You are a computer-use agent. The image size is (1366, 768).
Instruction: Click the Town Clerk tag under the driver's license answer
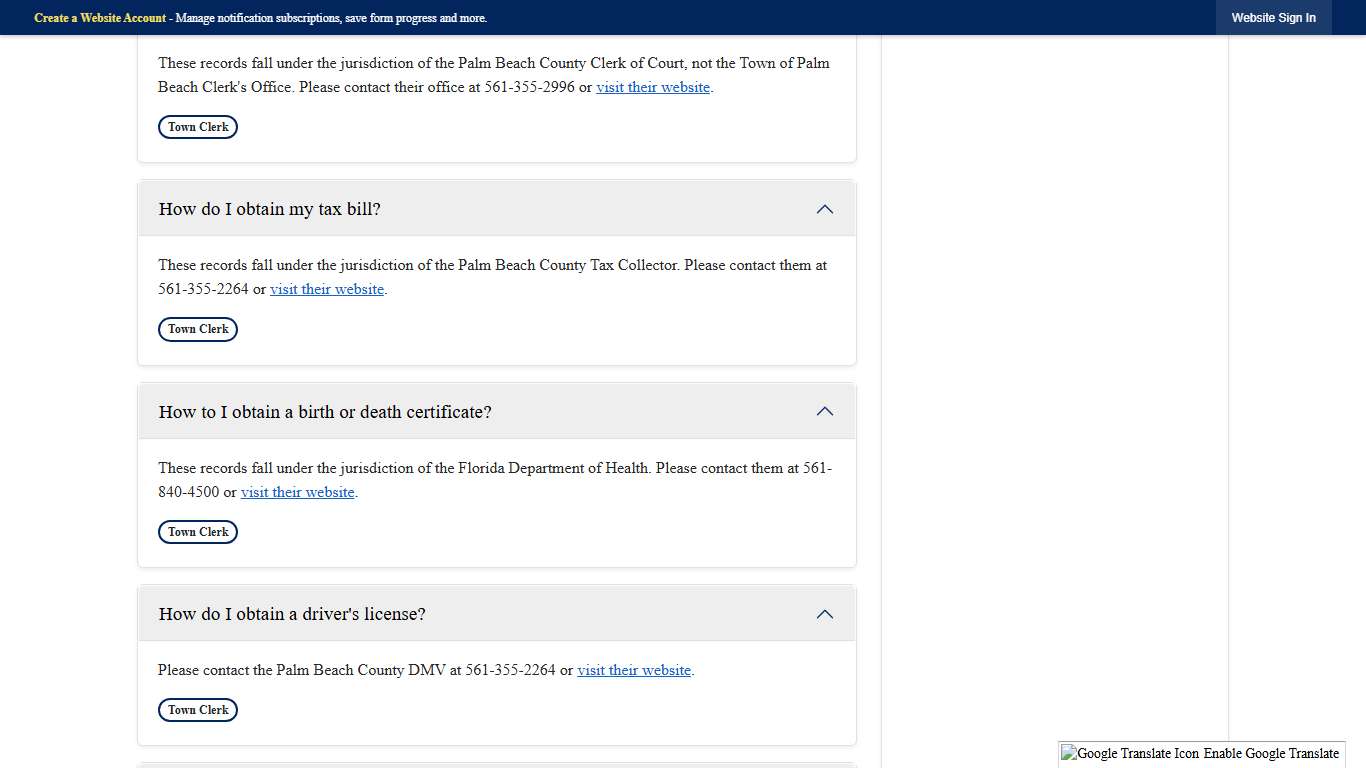point(197,710)
